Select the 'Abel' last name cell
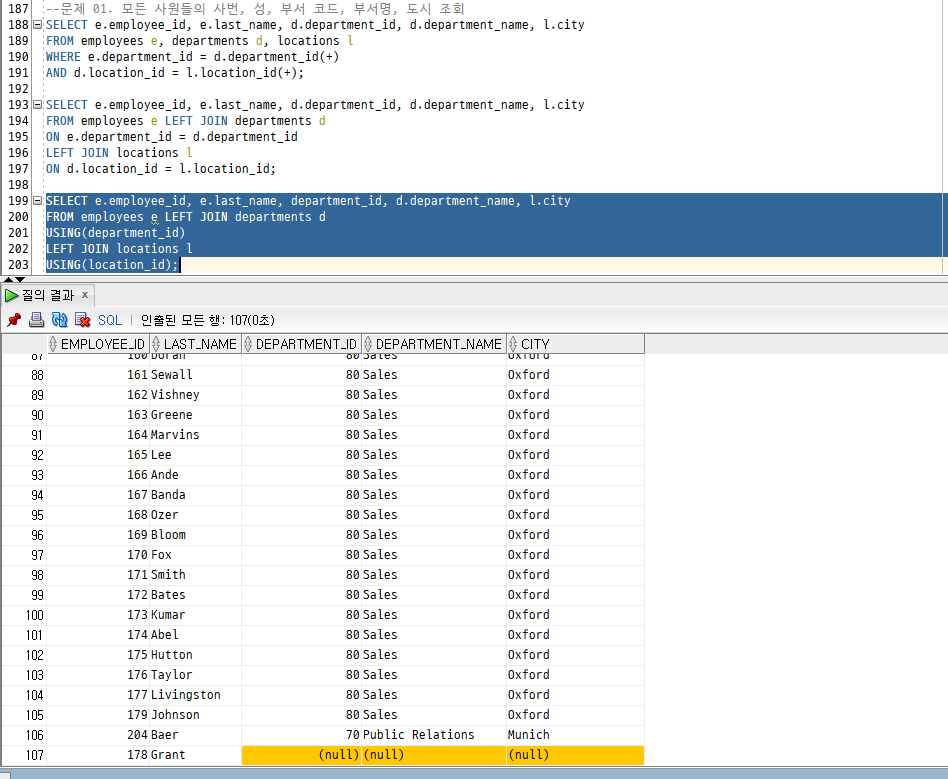 (x=195, y=634)
